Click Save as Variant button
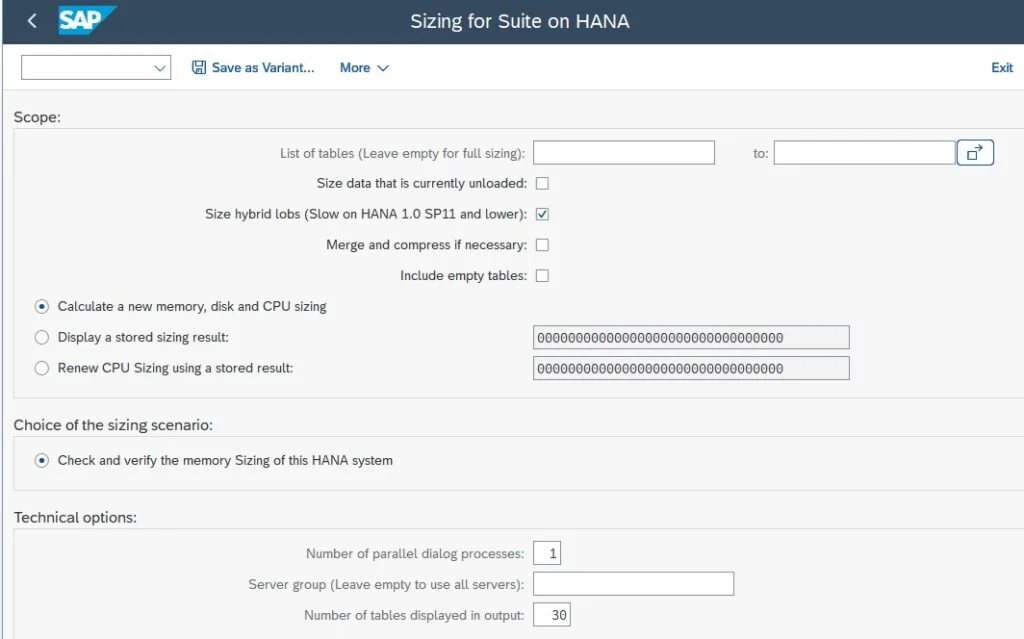The image size is (1024, 639). [x=253, y=67]
